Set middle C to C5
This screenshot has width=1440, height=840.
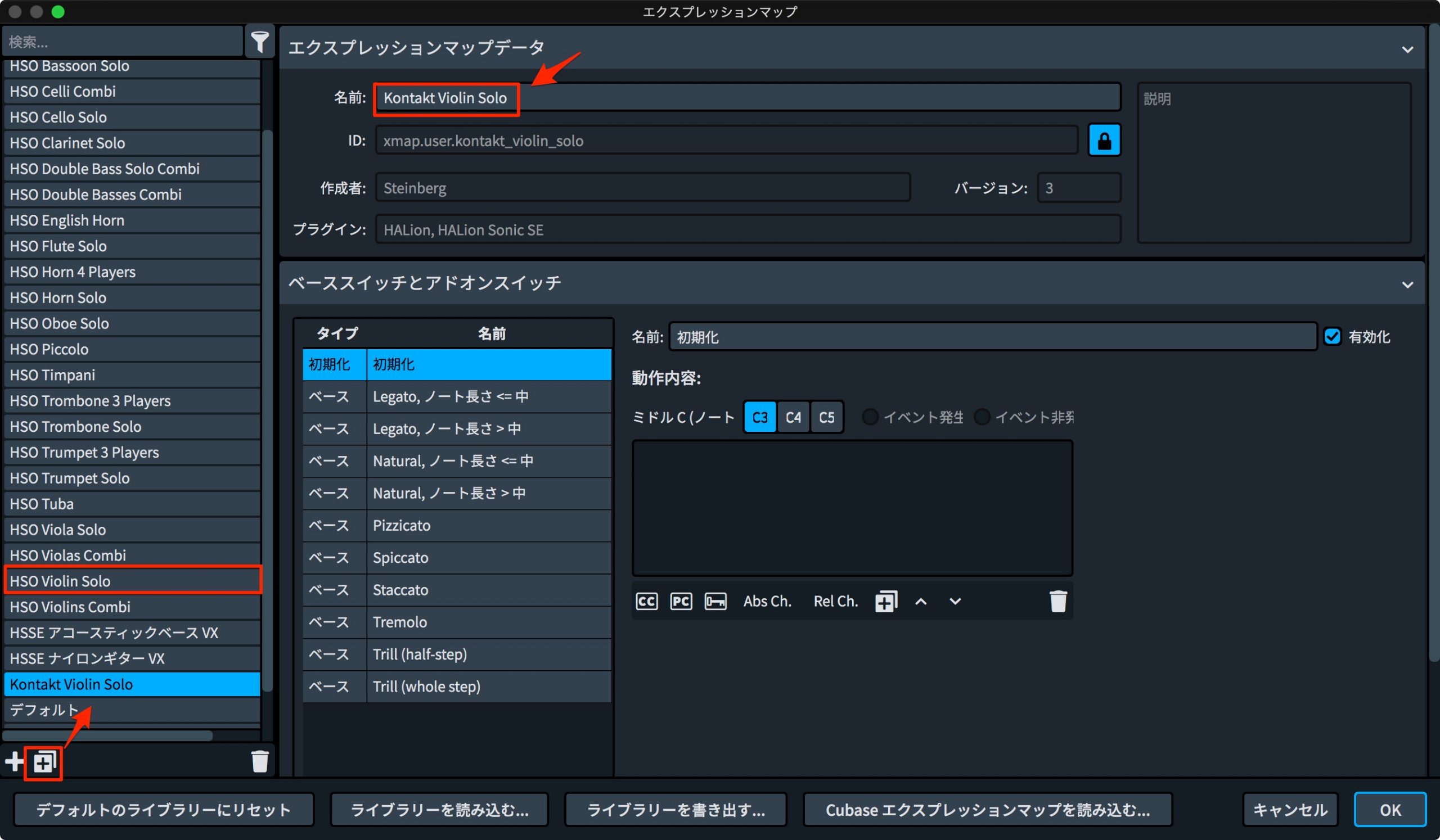(826, 417)
